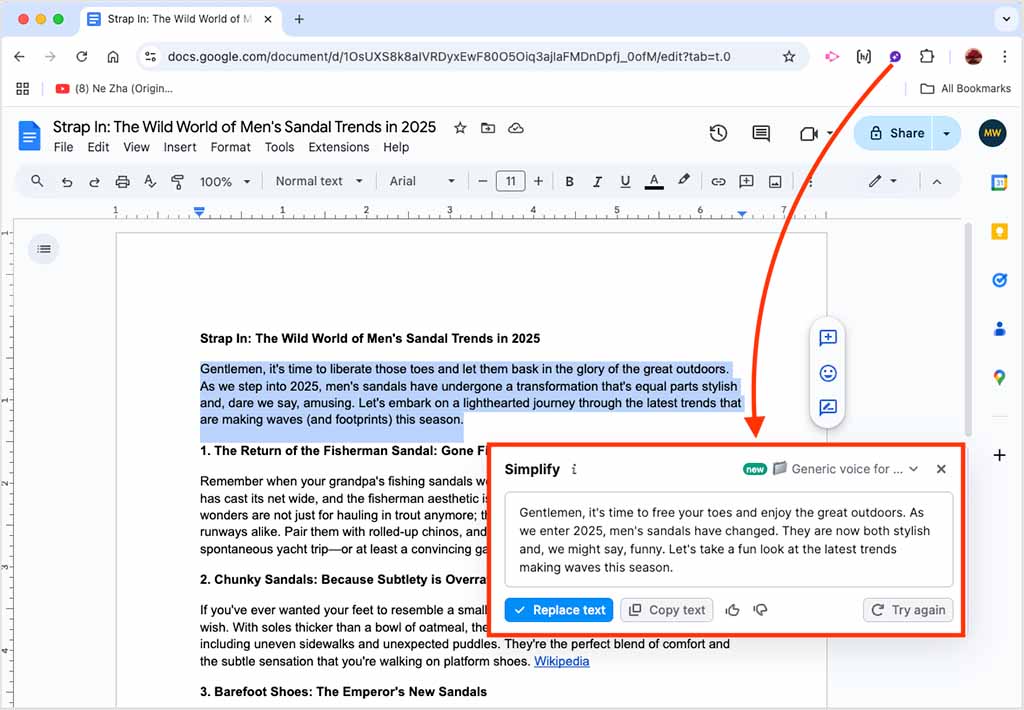
Task: Expand the Meet camera dropdown arrow
Action: 830,133
